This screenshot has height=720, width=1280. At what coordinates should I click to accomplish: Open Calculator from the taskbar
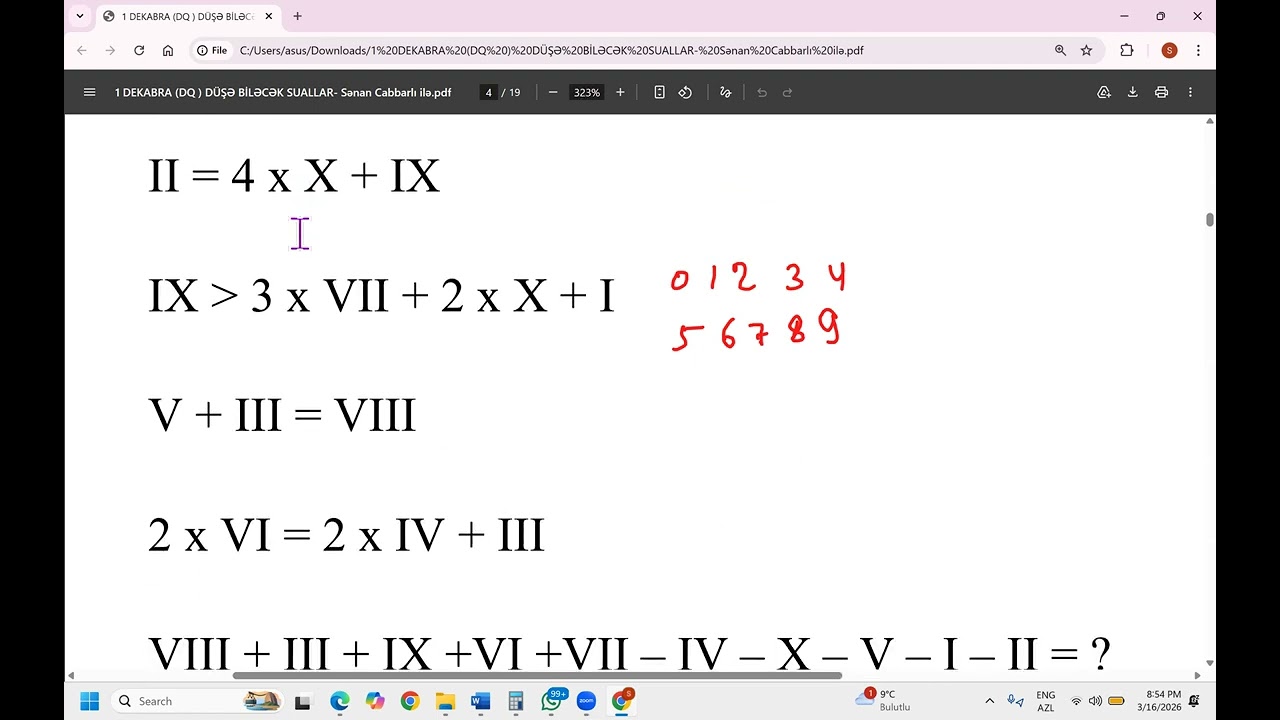pyautogui.click(x=516, y=701)
